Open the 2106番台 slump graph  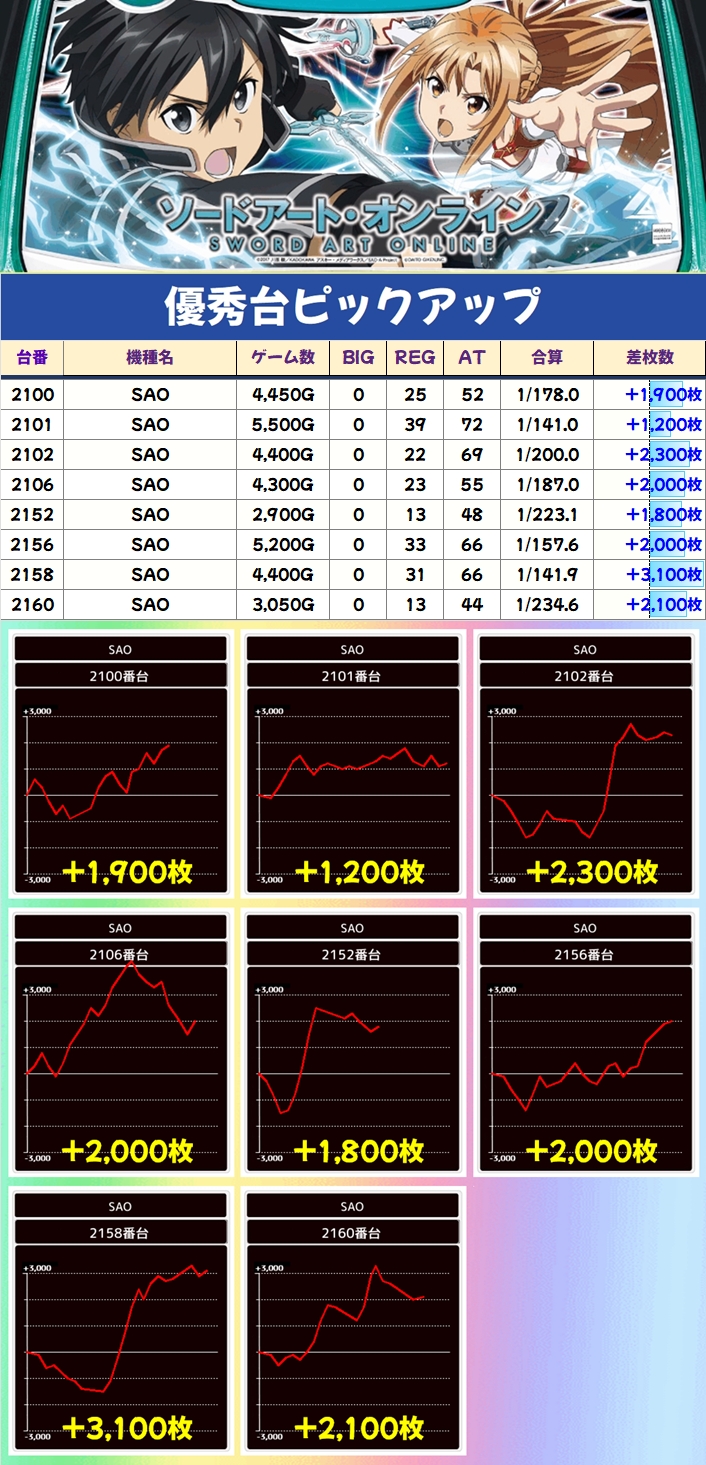tap(120, 1058)
